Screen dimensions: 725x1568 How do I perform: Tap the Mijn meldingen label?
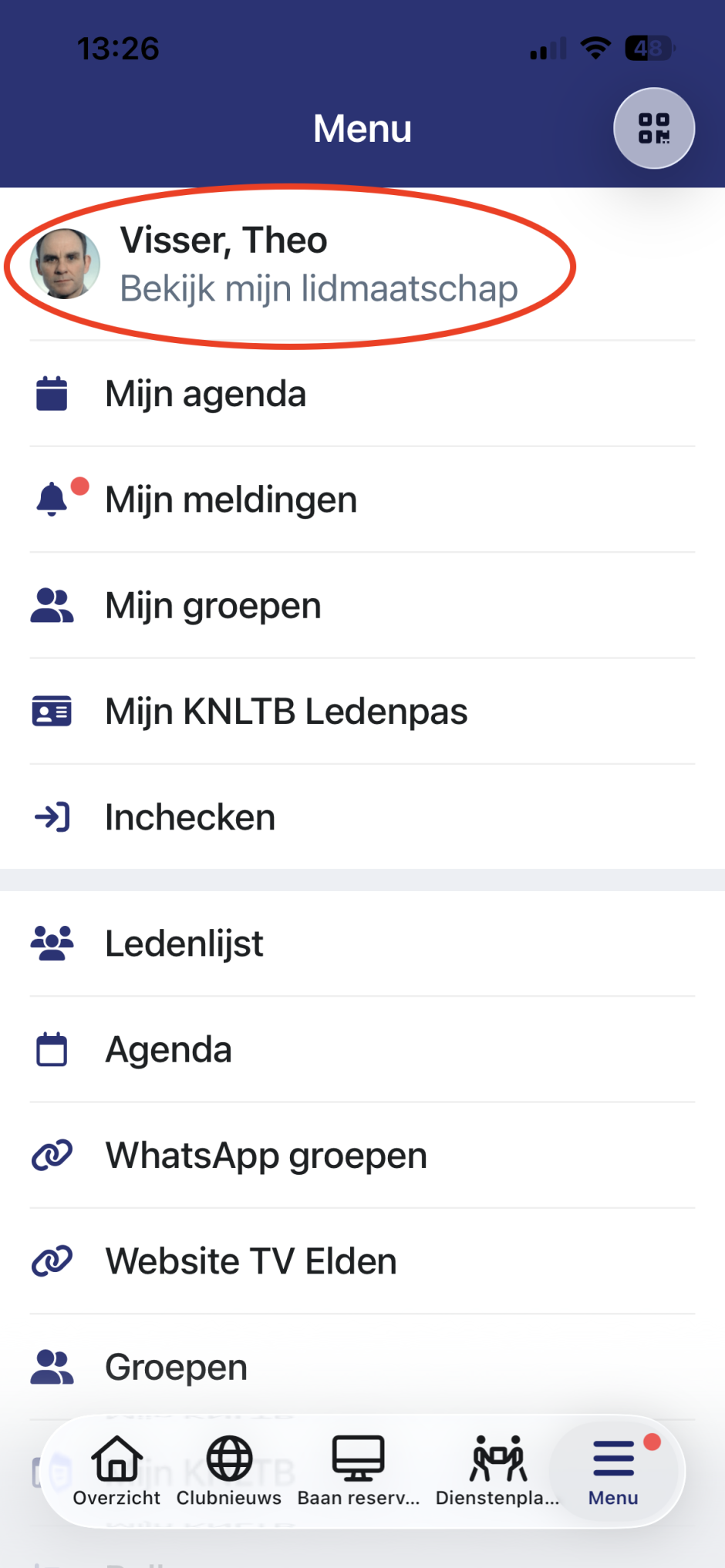(231, 500)
